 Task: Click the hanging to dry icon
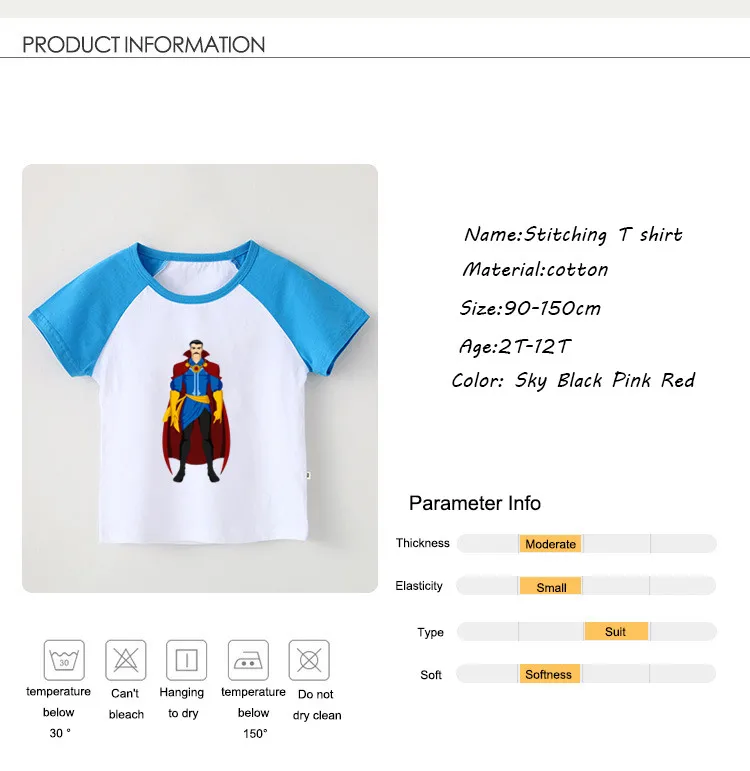tap(186, 660)
